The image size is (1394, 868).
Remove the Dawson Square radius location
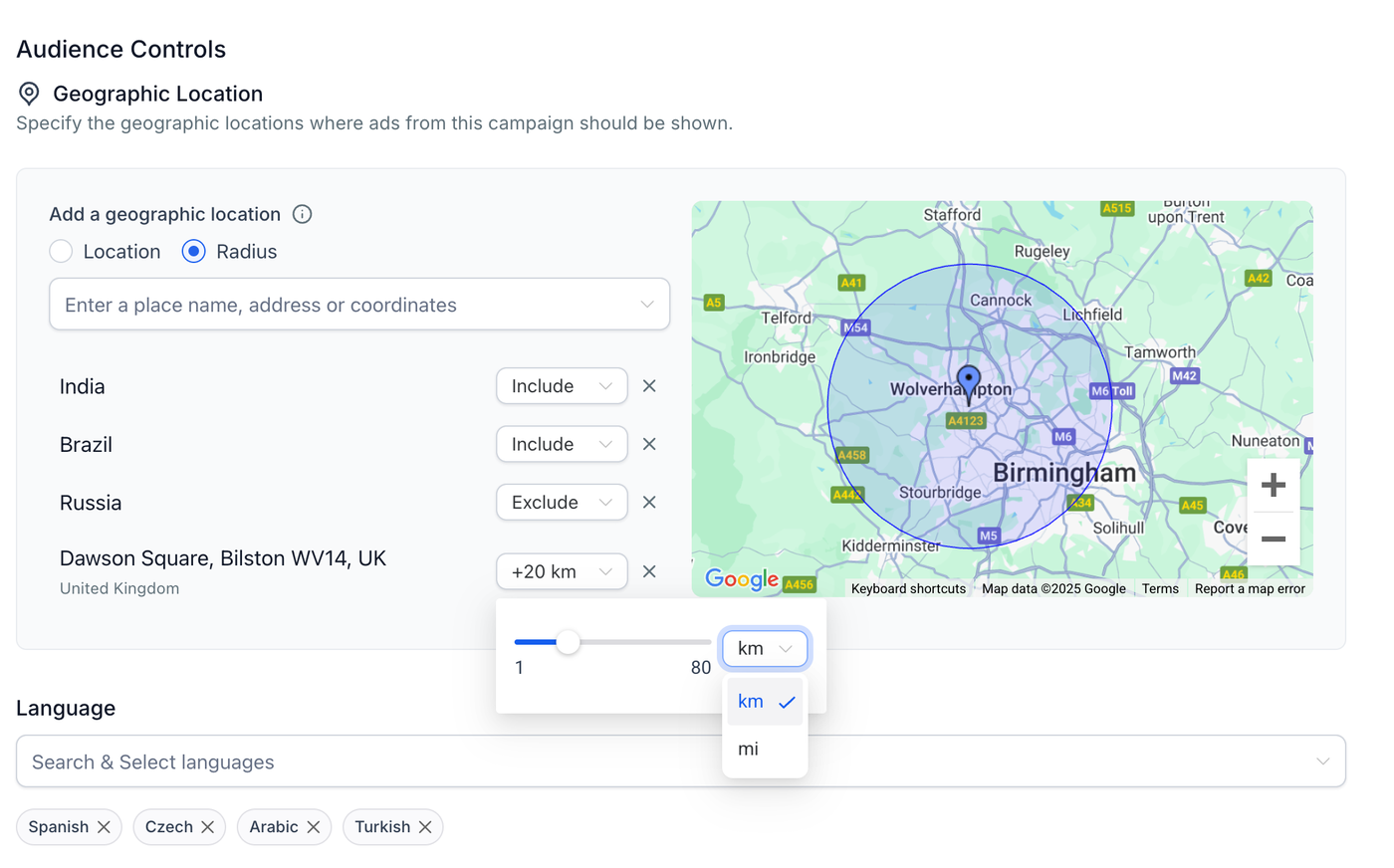tap(649, 571)
